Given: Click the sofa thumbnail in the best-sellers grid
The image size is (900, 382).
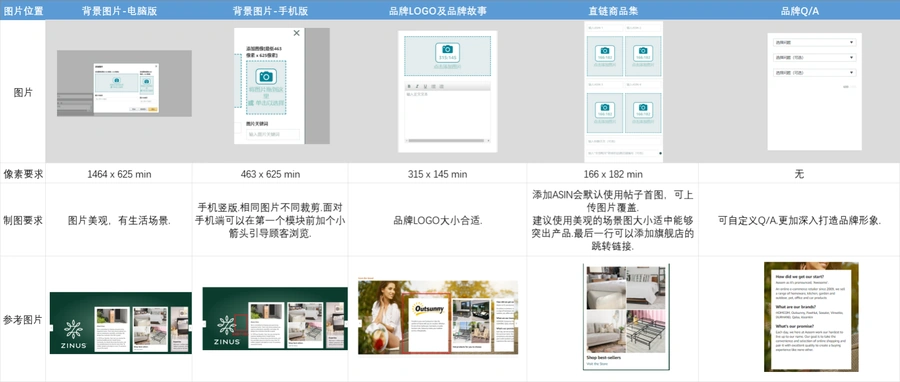Looking at the screenshot, I should coord(606,332).
